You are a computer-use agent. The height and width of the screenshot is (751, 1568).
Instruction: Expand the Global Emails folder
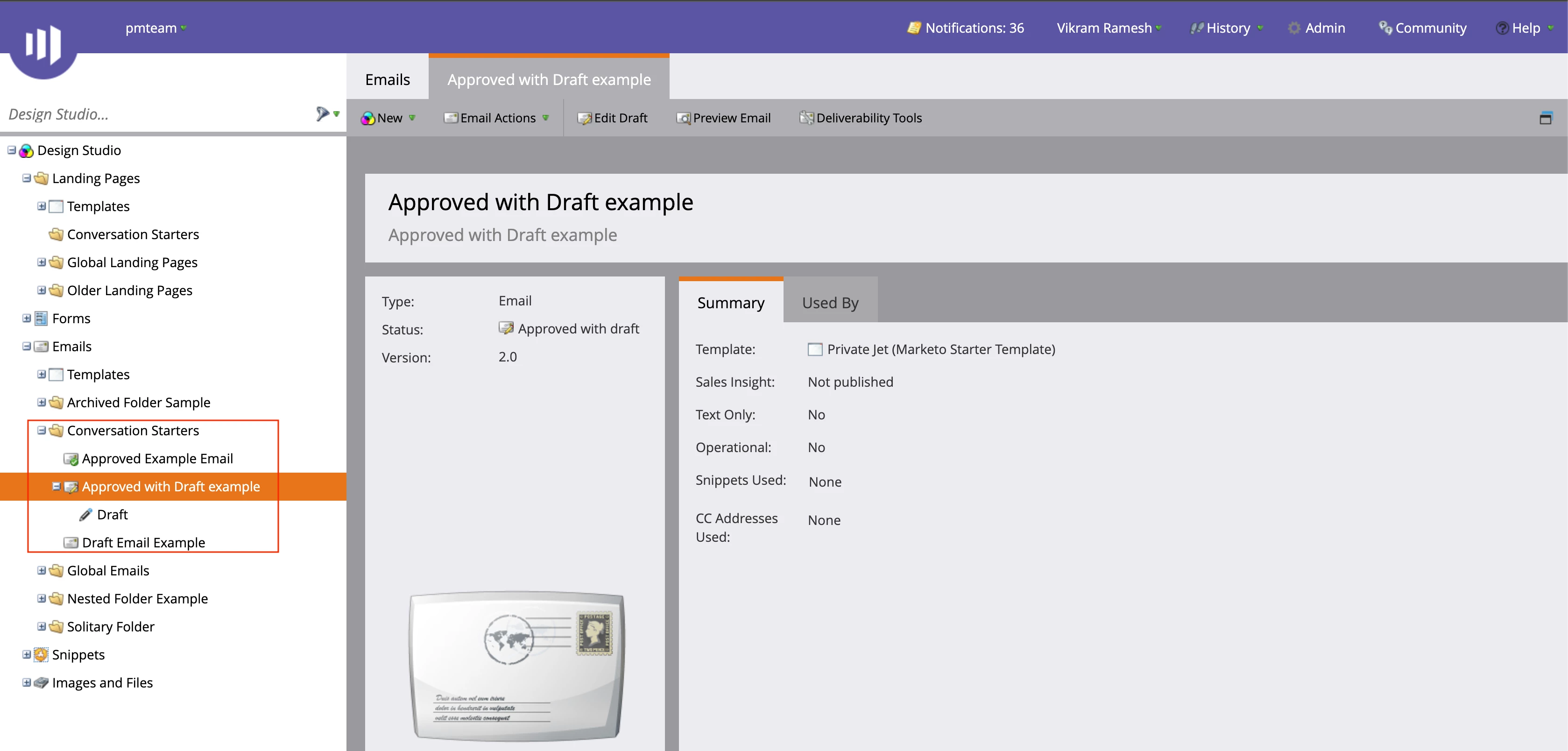click(x=42, y=570)
